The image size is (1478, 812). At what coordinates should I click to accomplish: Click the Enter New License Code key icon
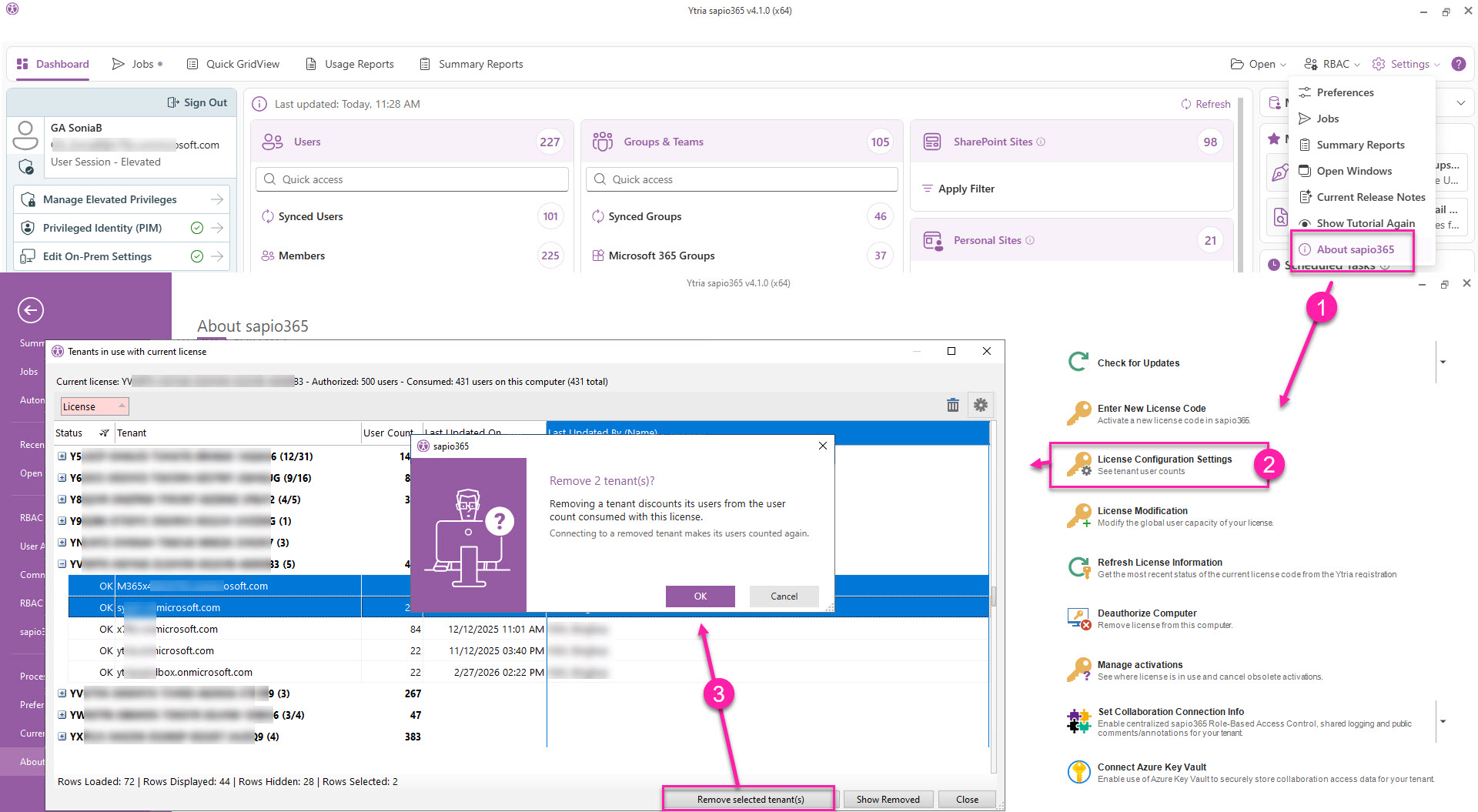point(1078,413)
